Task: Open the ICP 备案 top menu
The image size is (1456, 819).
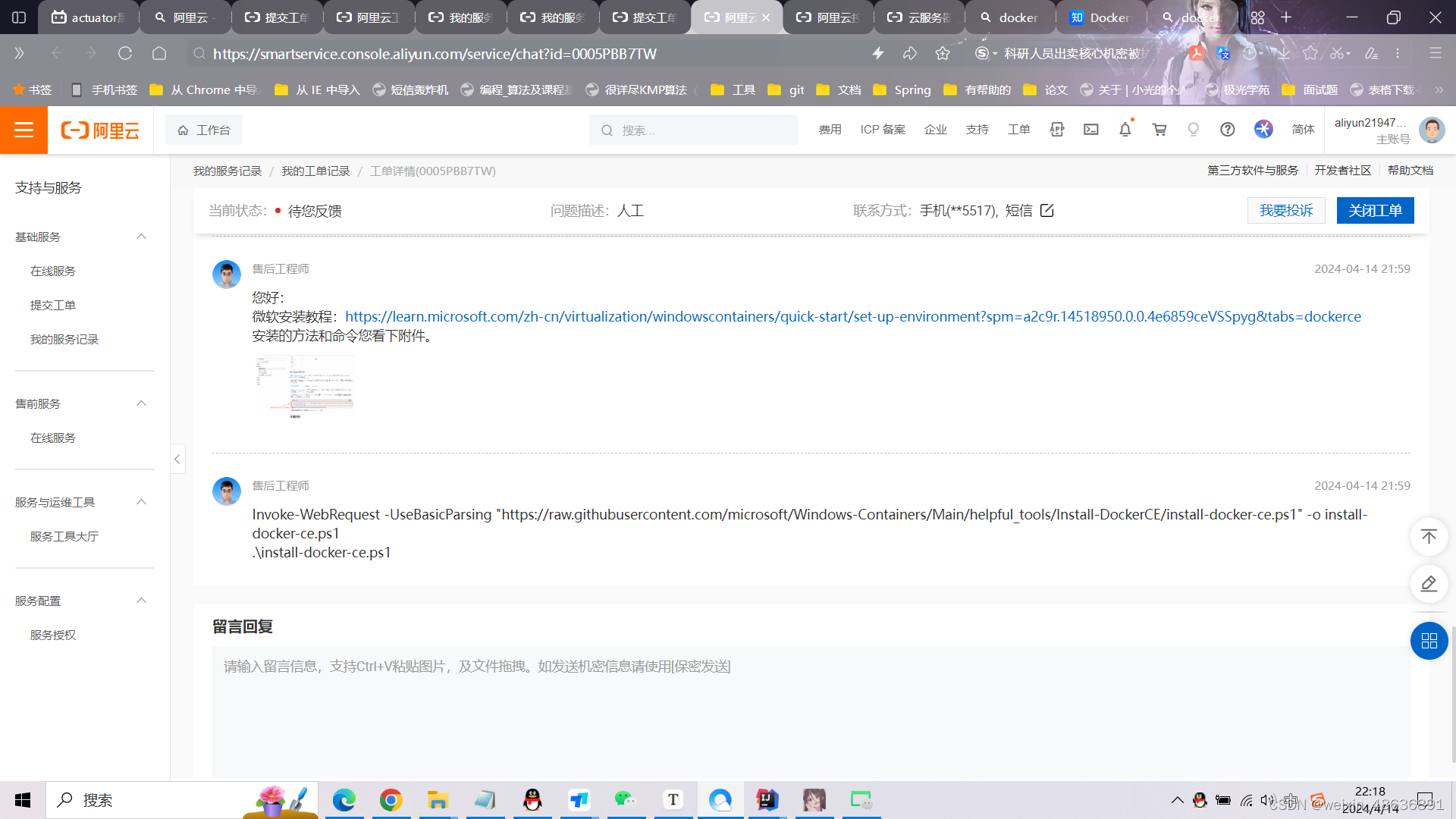Action: [x=883, y=130]
